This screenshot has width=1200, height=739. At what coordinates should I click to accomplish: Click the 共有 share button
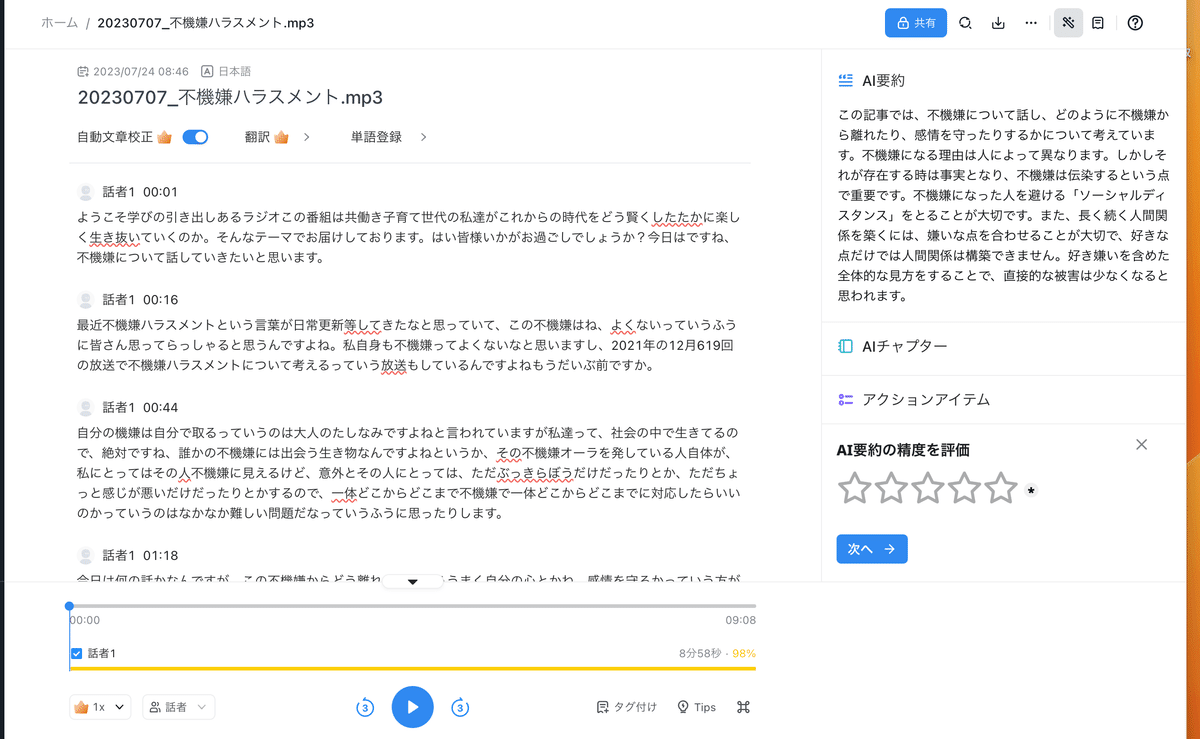915,23
